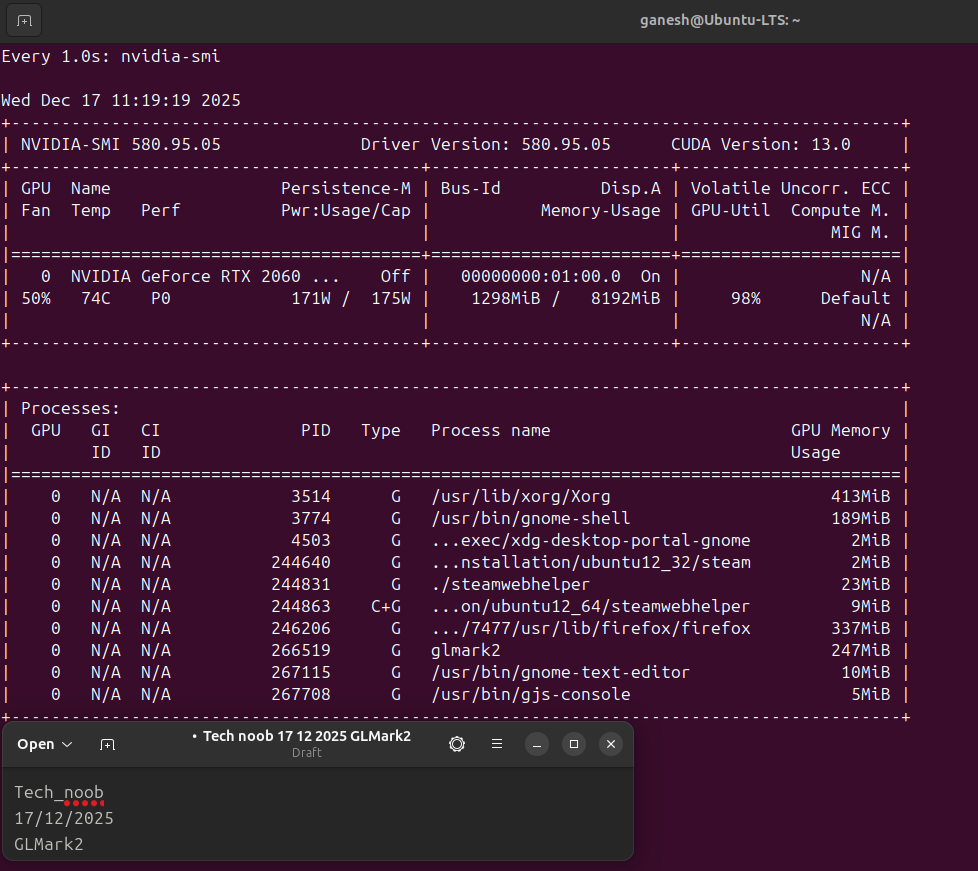Click the /usr/lib/xorg/Xorg process entry
Screen dimensions: 978x871
point(520,496)
